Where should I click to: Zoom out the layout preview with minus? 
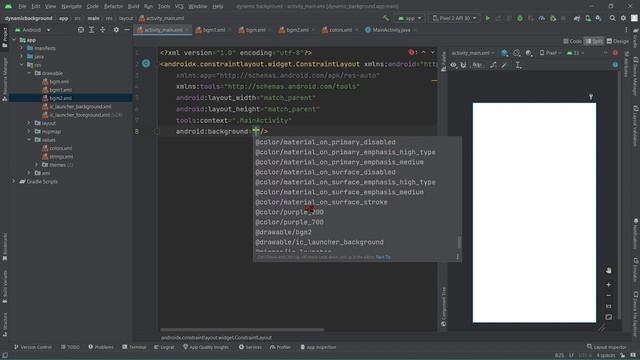coord(609,295)
